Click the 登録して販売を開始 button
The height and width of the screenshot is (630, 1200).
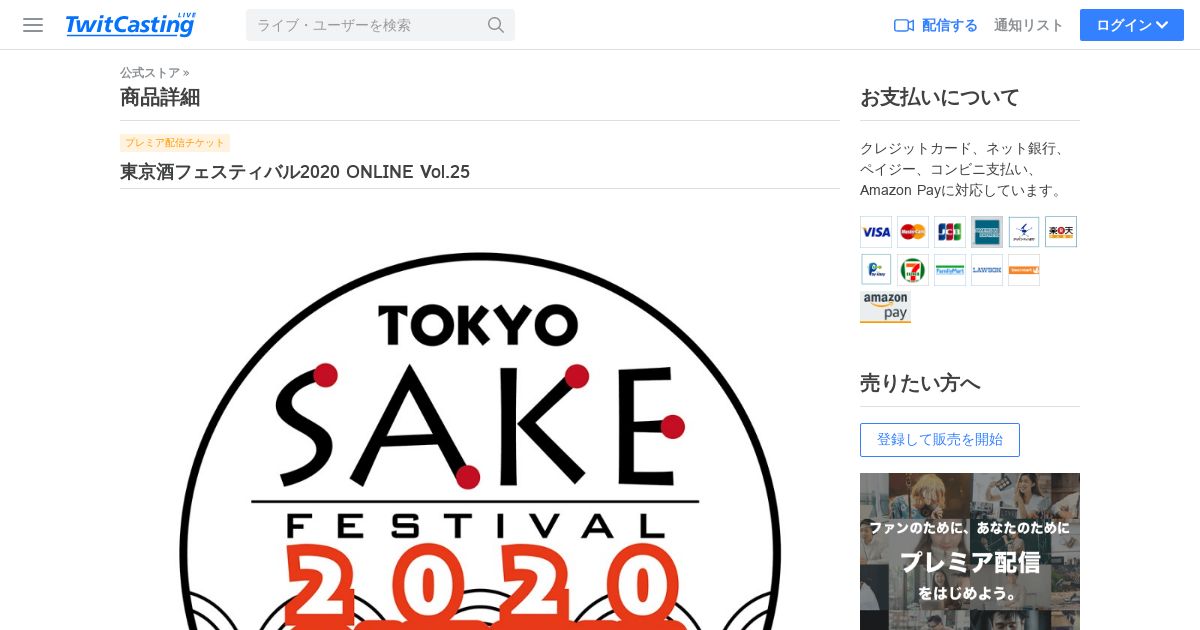point(940,440)
